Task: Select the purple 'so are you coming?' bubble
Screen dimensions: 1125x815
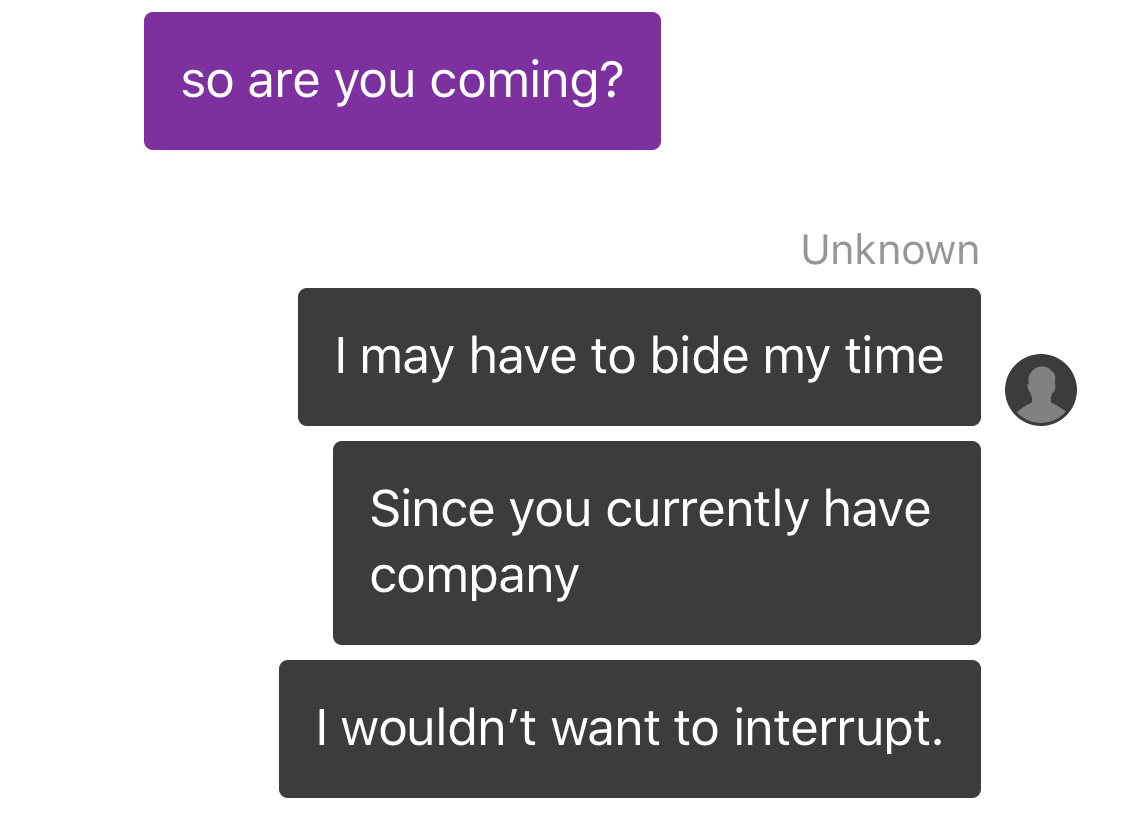Action: 402,81
